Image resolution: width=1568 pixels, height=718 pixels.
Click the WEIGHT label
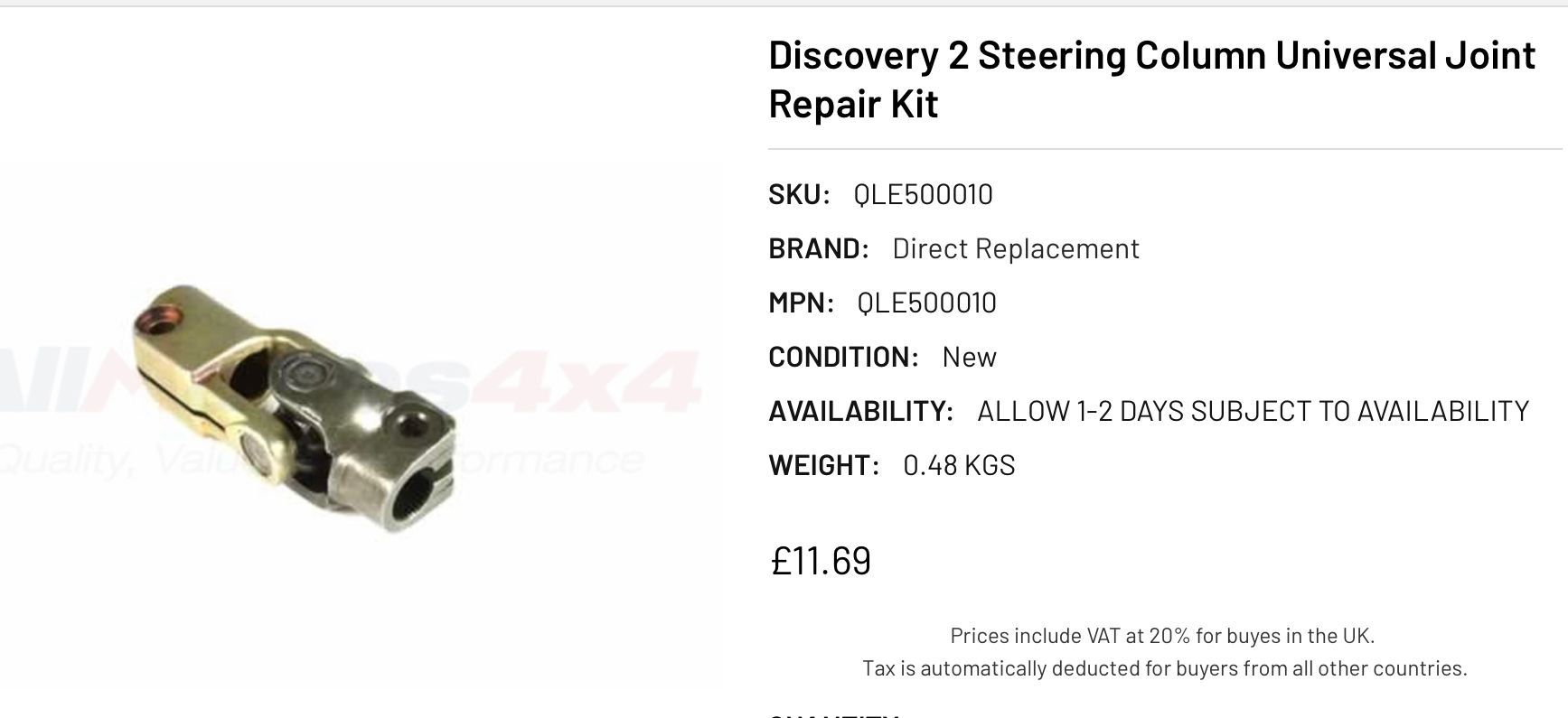pos(823,465)
